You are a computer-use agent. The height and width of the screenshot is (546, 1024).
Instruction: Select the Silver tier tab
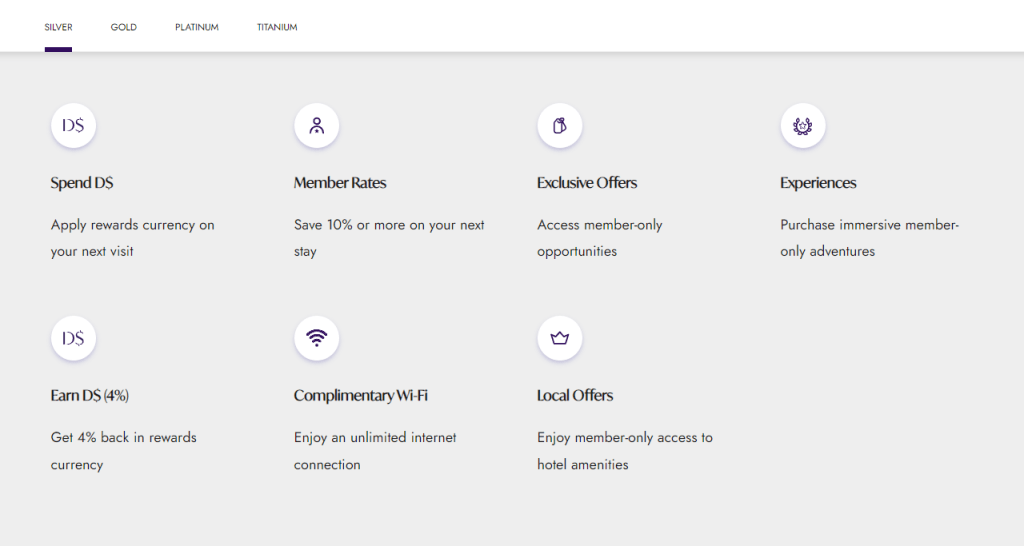pos(58,27)
